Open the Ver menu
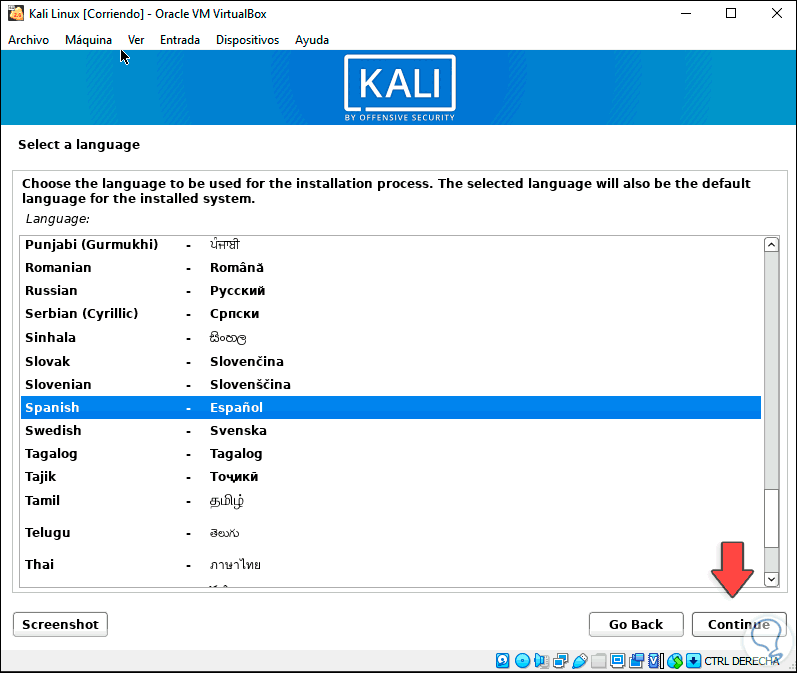The height and width of the screenshot is (673, 797). point(136,40)
